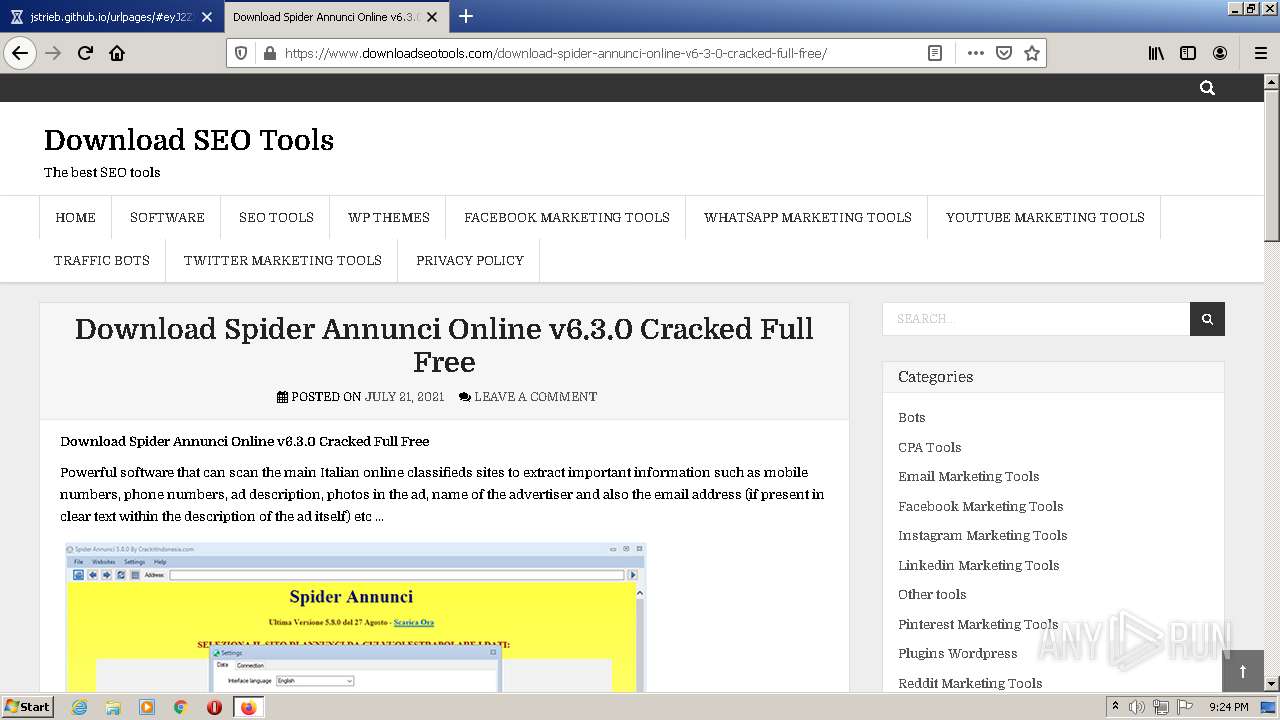Open the CPA Tools category
The width and height of the screenshot is (1280, 720).
(x=930, y=447)
